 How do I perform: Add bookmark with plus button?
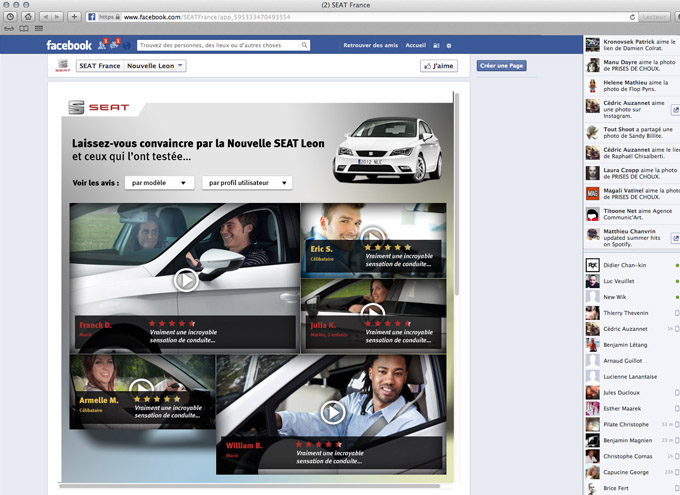(x=74, y=16)
